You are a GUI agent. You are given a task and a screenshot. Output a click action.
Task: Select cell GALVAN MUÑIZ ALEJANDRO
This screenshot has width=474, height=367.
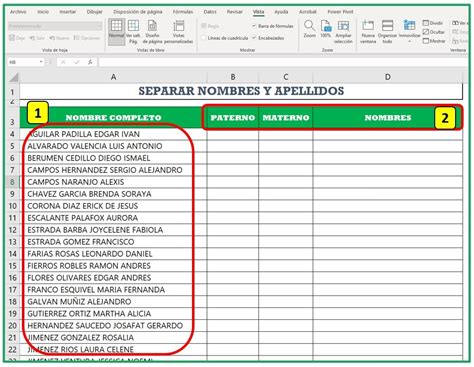pos(113,302)
